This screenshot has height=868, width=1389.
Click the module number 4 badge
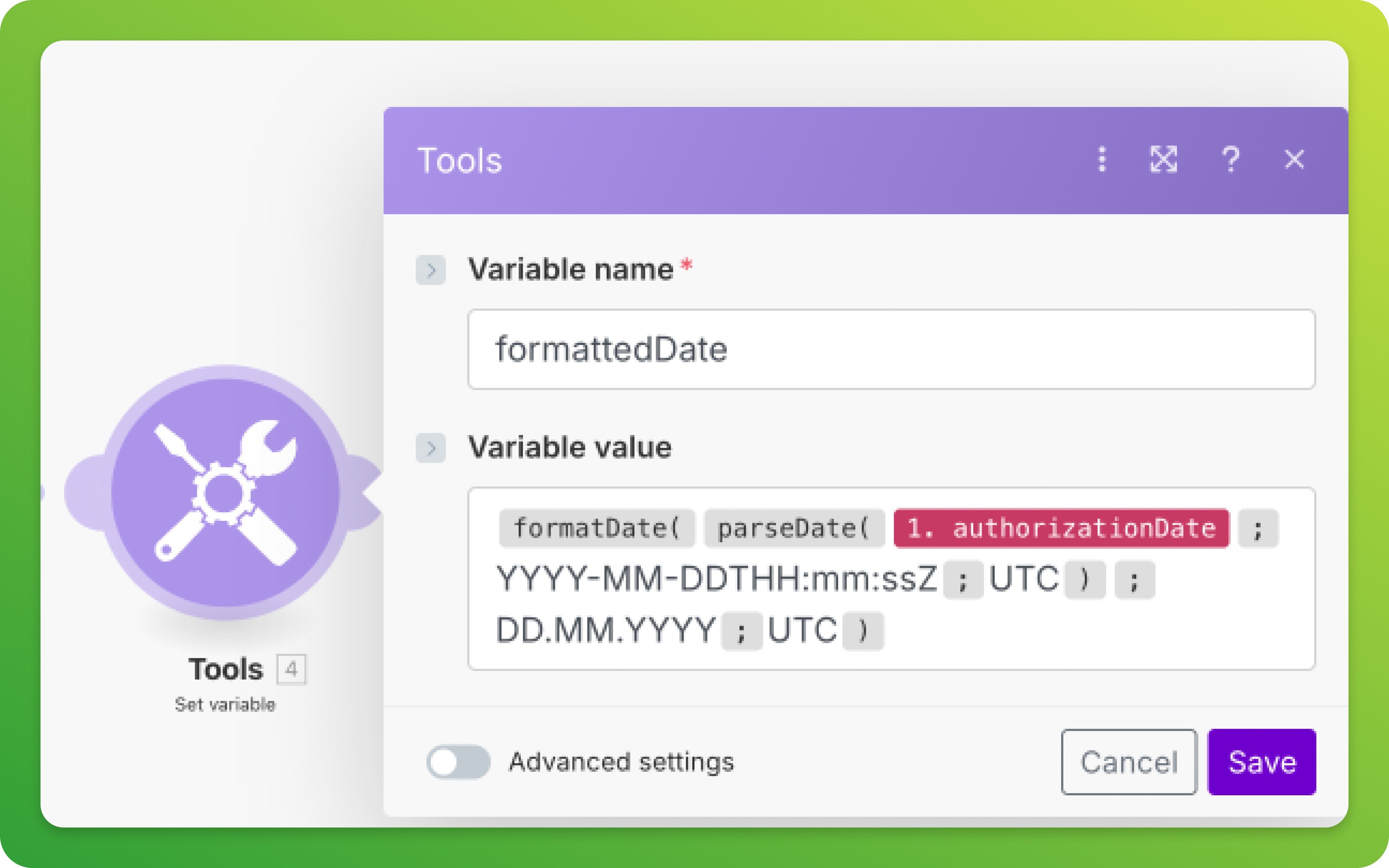[292, 669]
